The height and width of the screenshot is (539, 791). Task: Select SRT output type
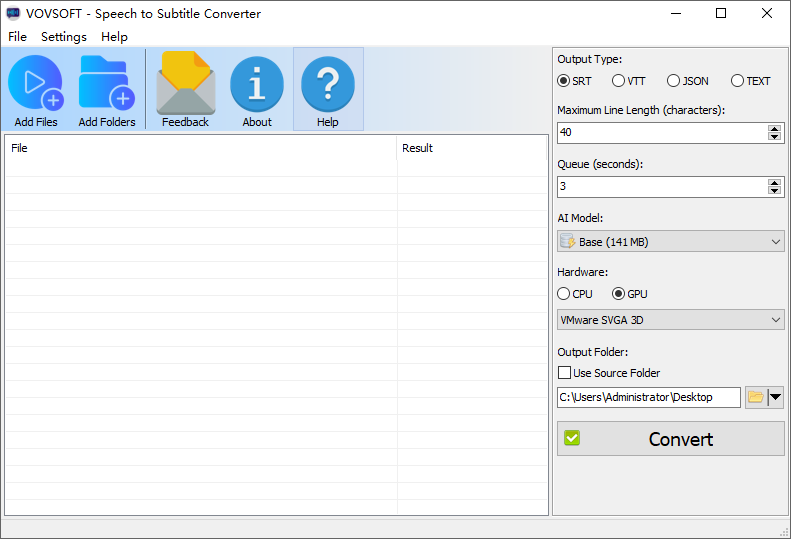point(574,81)
